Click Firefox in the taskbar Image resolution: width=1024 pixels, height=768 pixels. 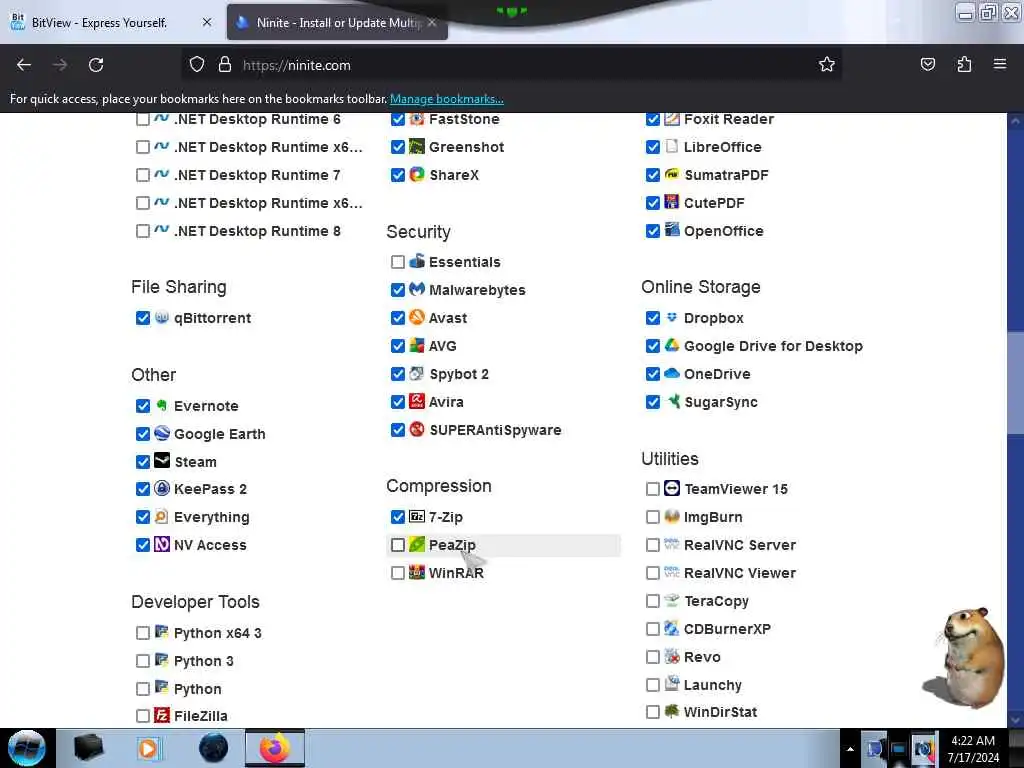275,748
